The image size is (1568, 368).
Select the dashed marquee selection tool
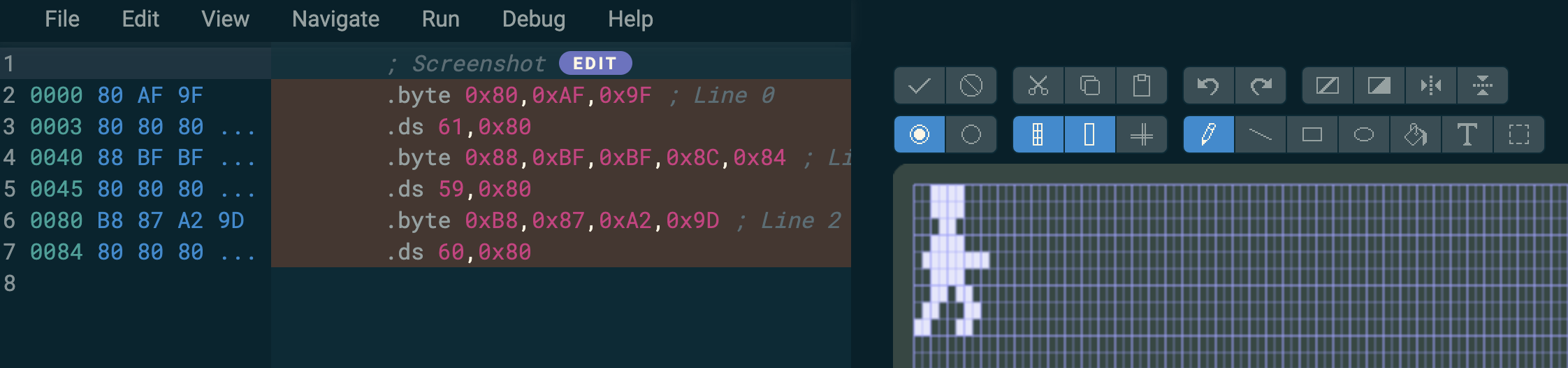pos(1519,134)
